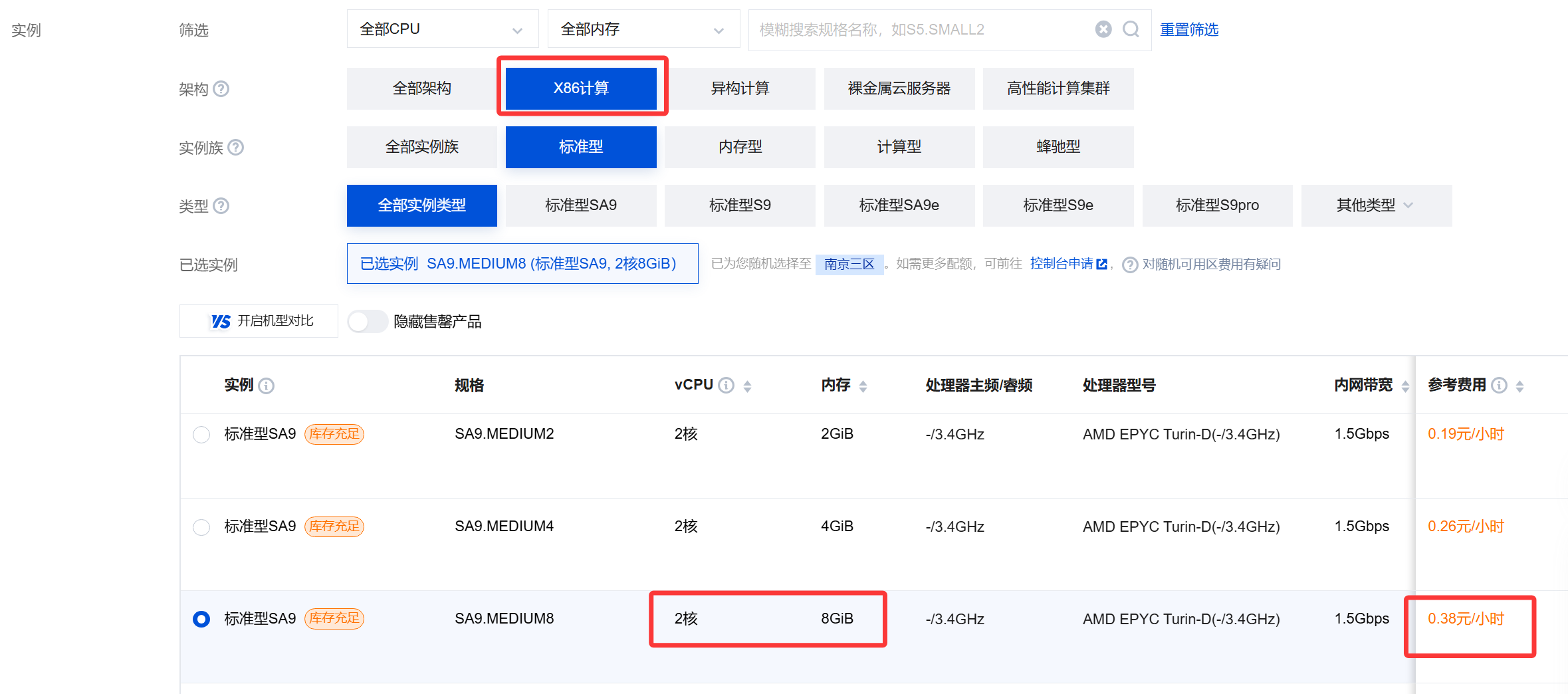Choose the 计算型 instance family

pos(899,147)
